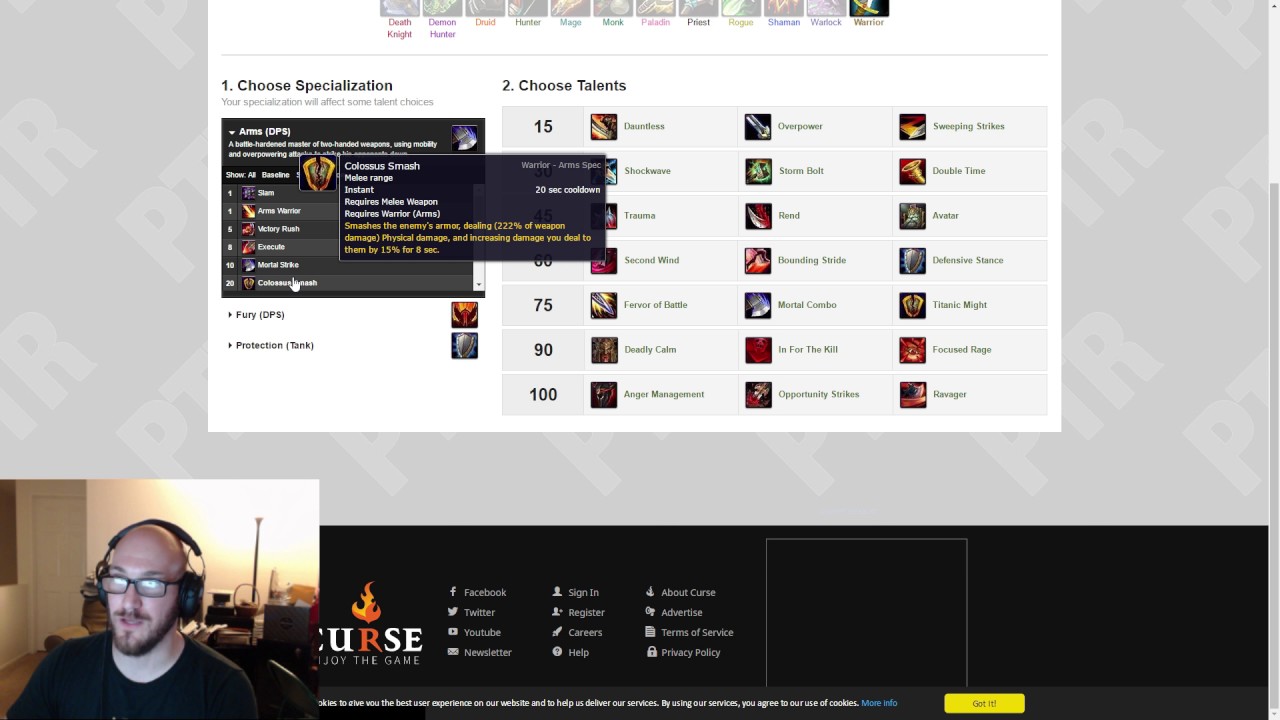Click the Trauma talent name
Screen dimensions: 1280x720
click(x=640, y=216)
